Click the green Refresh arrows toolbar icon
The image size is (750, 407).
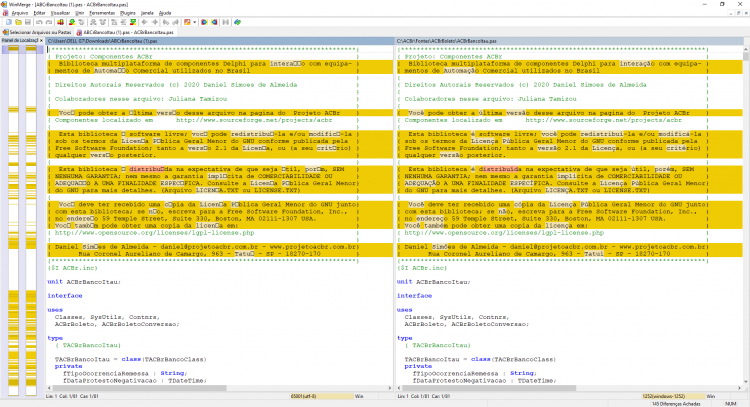(238, 22)
